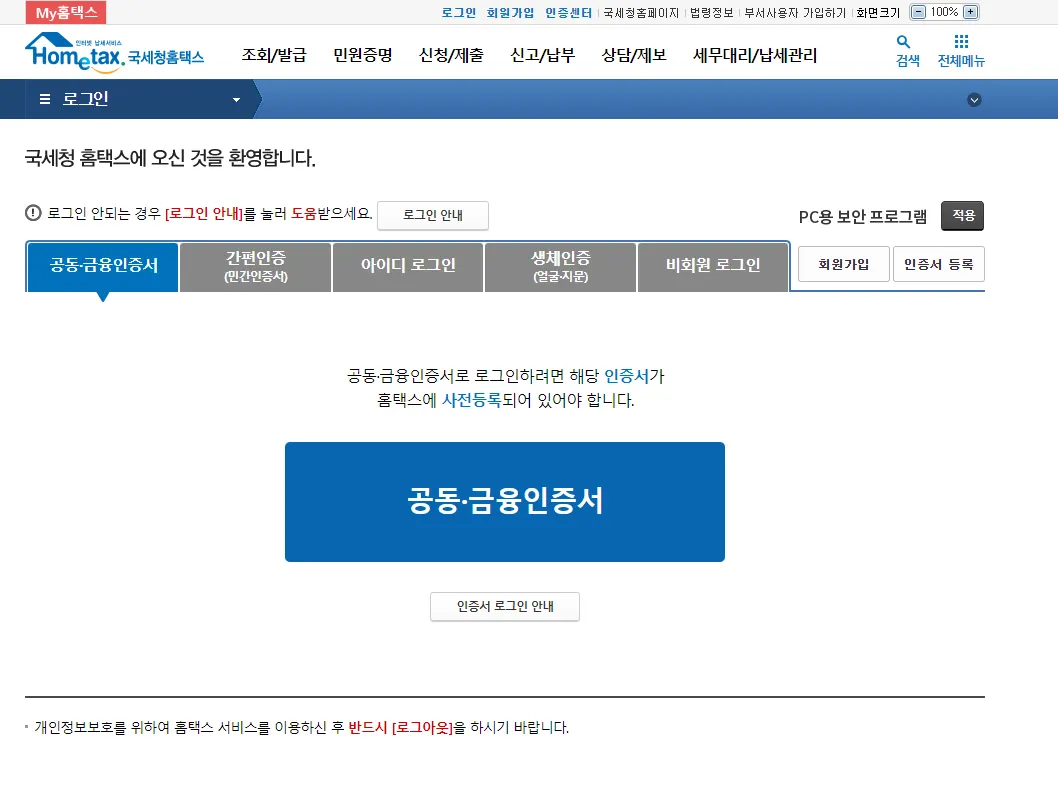
Task: Click the 국세청 홈택스에 오신 것을 환영합니다 heading
Action: click(170, 158)
